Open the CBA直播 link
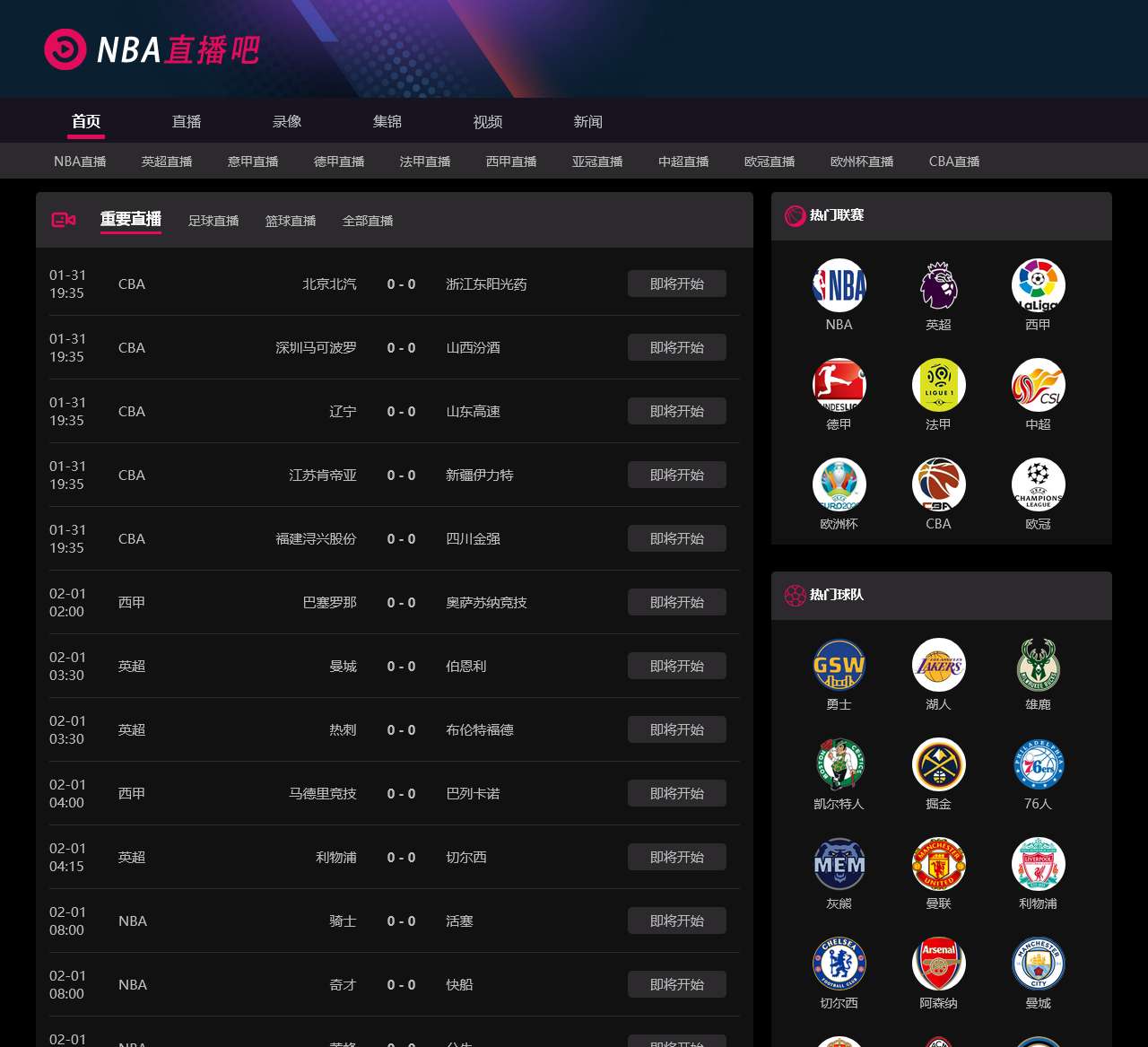The height and width of the screenshot is (1047, 1148). click(x=953, y=161)
